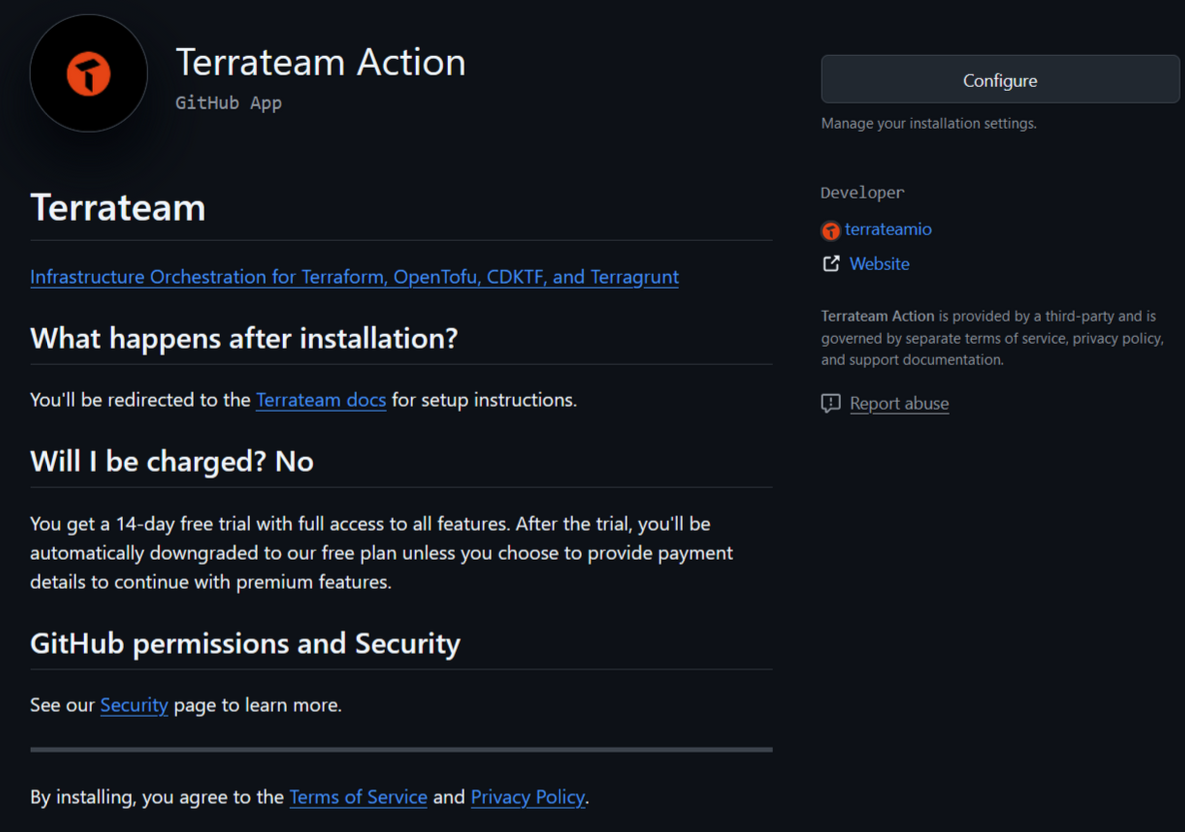Click the 'Will I be charged? No' heading
Screen dimensions: 1185x832
(x=172, y=462)
